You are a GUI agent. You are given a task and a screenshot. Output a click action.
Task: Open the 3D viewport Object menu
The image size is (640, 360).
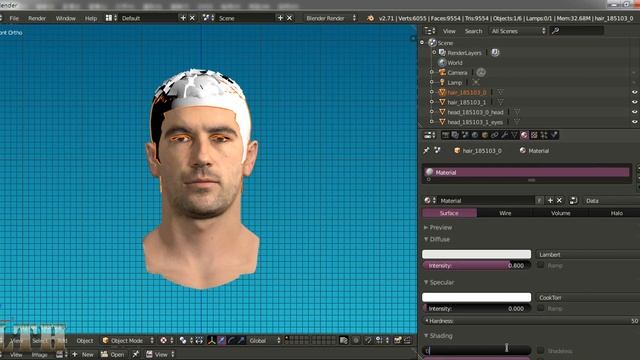(85, 340)
